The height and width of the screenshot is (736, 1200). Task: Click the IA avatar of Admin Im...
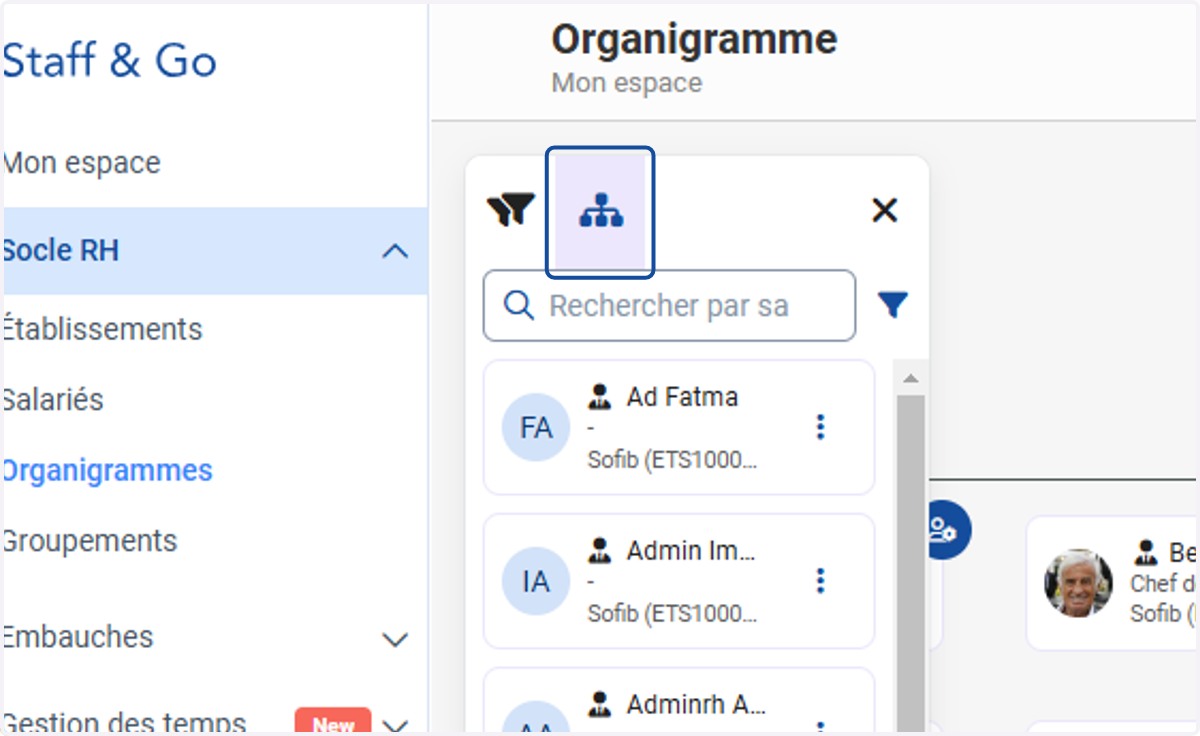[x=536, y=581]
